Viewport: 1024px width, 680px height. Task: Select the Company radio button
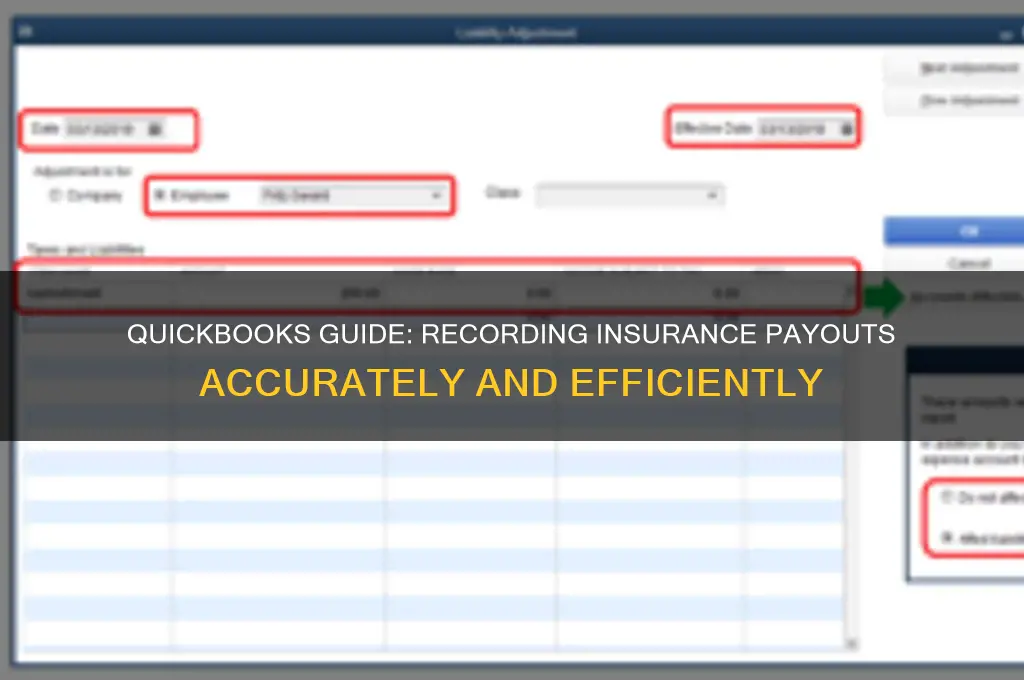[56, 195]
